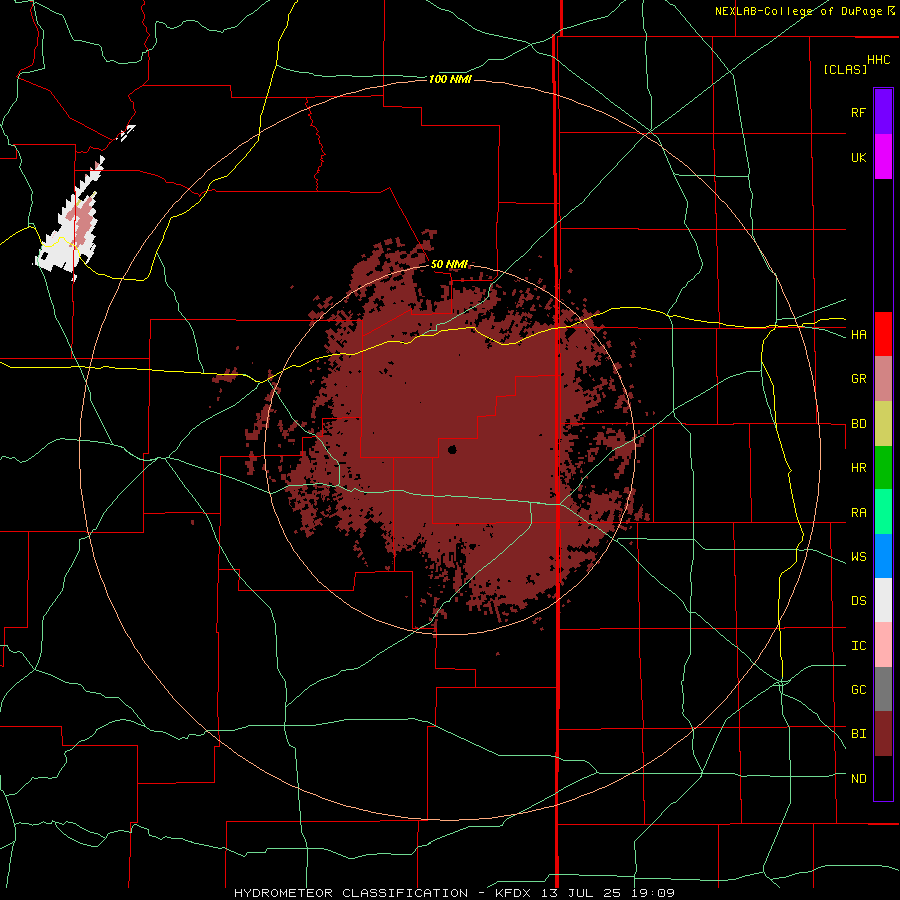
Task: Click the HR legend label
Action: tap(859, 468)
